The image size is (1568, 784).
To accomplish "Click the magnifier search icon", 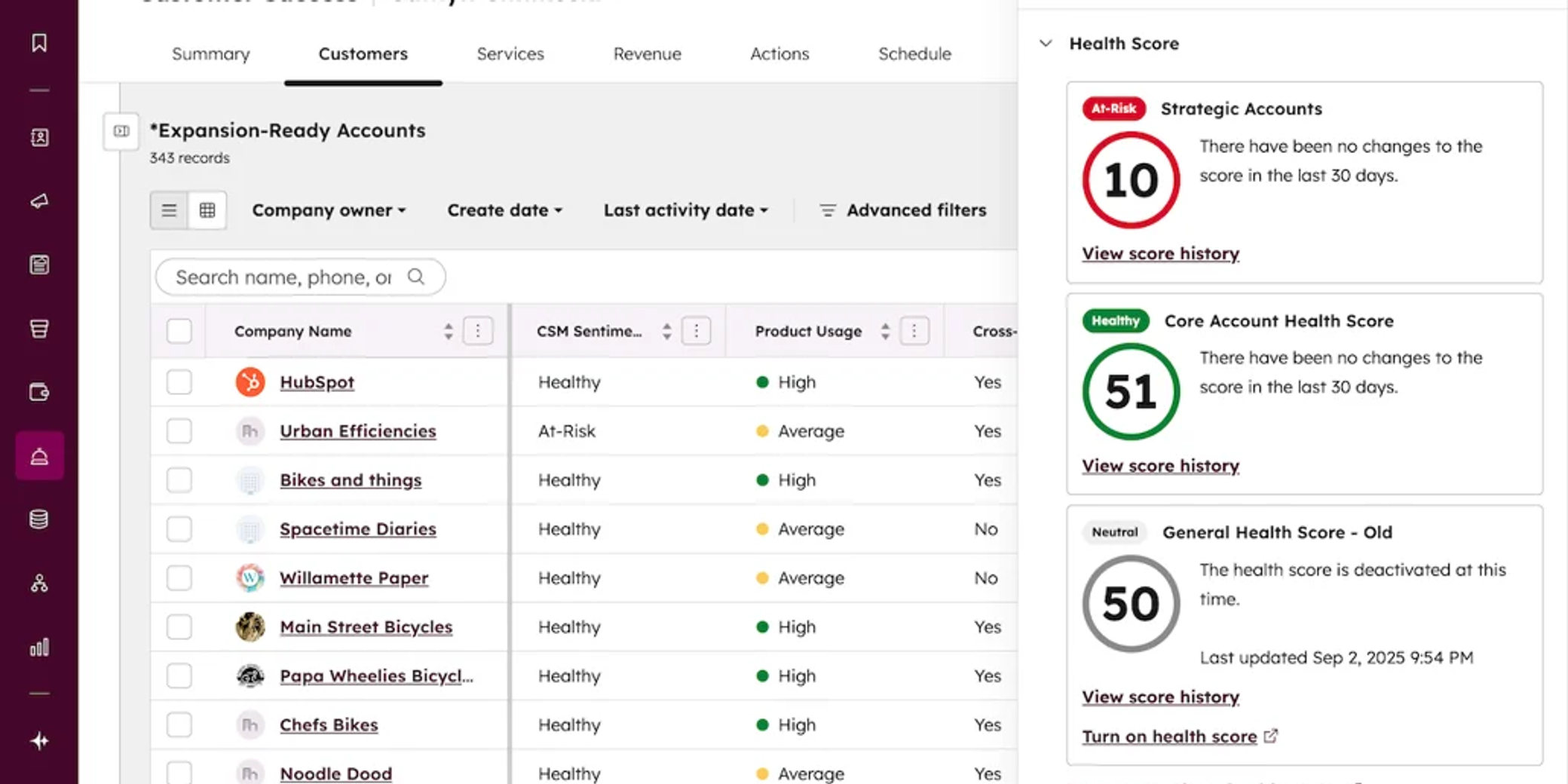I will pos(416,277).
